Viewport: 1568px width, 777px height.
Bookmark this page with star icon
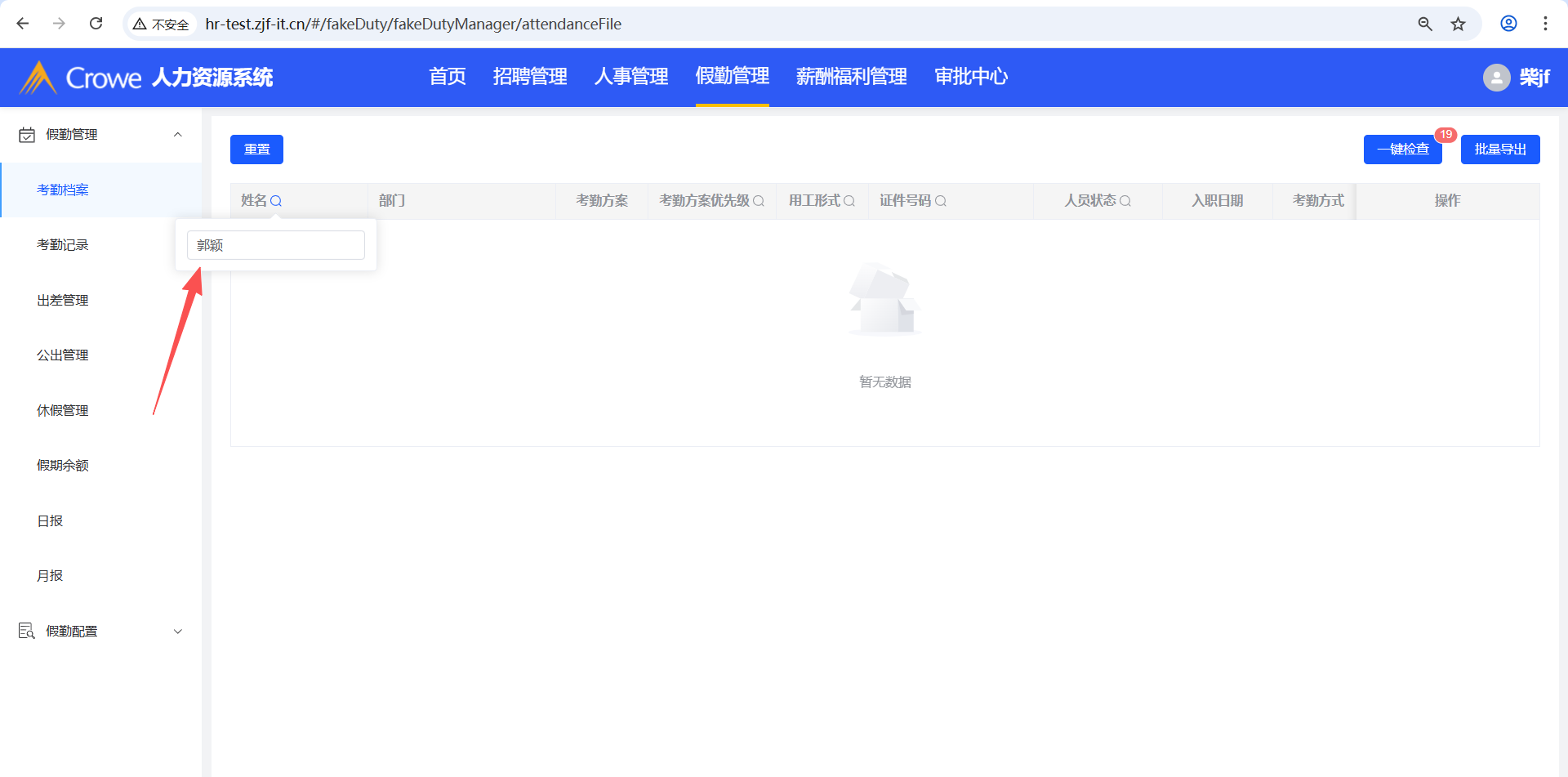coord(1458,24)
